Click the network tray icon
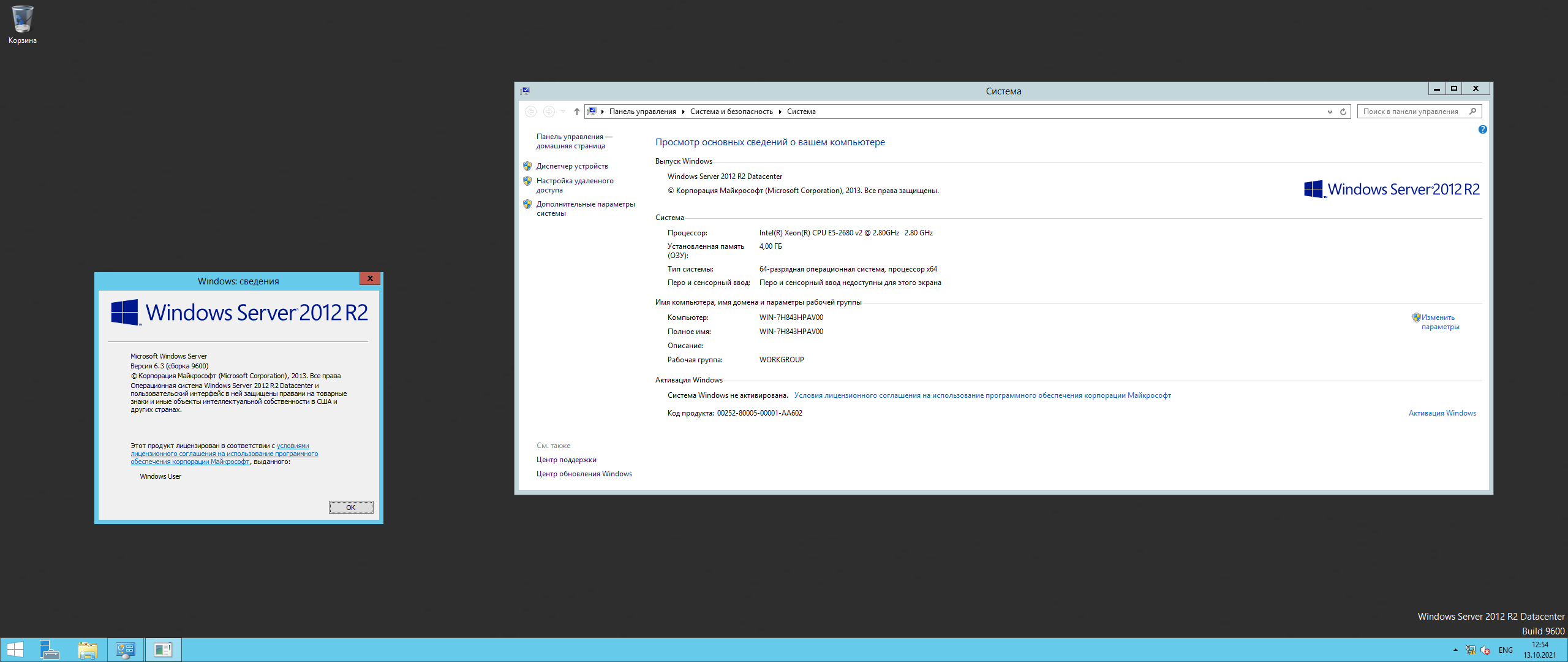 (x=1470, y=650)
